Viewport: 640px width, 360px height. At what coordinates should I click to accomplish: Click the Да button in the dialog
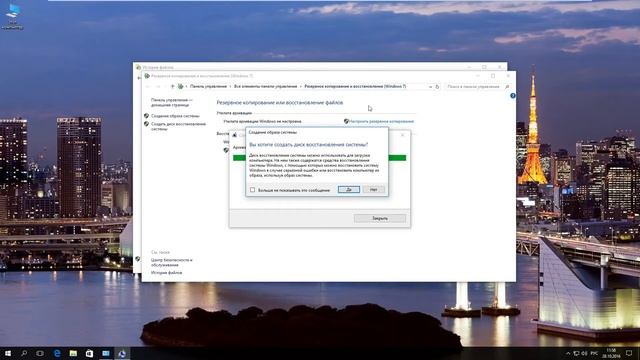coord(349,189)
